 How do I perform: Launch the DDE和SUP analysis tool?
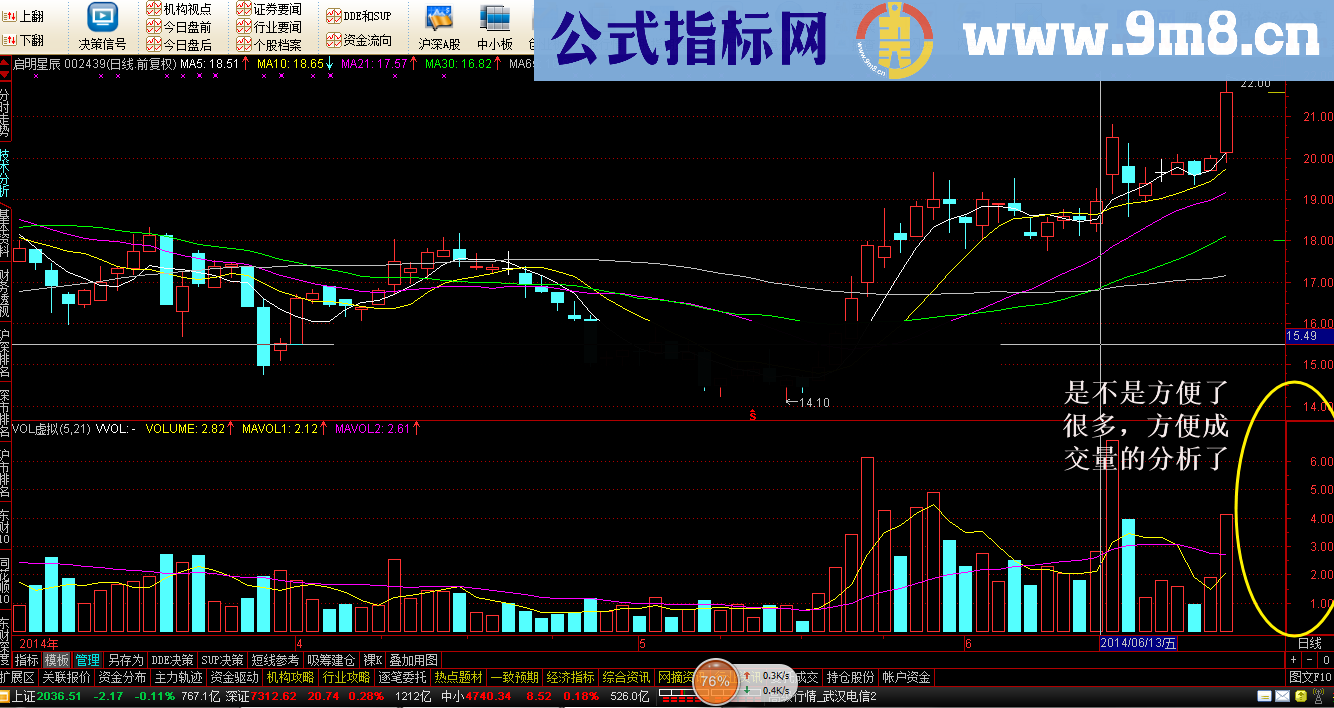click(359, 14)
